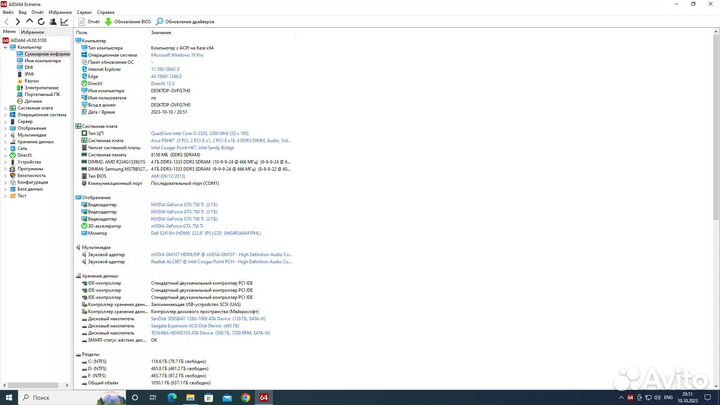Open the Избранное menu in menu bar
The image size is (720, 405).
pyautogui.click(x=60, y=12)
